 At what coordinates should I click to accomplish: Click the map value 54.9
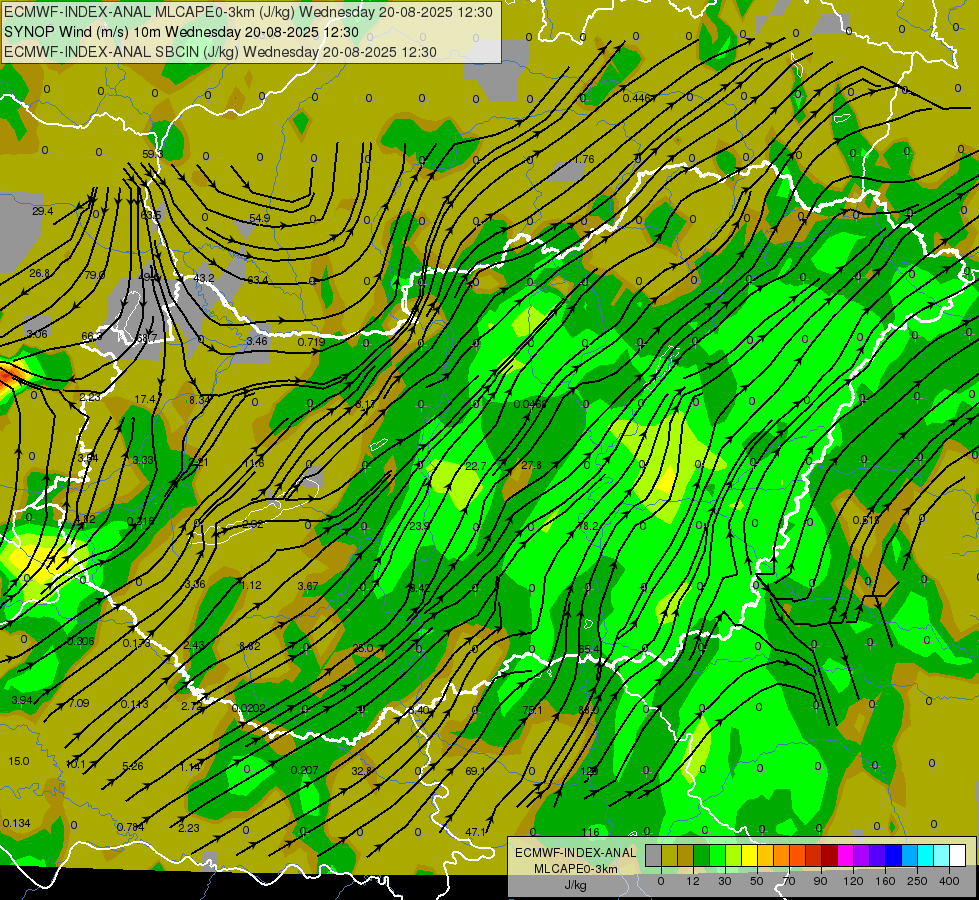[x=260, y=218]
